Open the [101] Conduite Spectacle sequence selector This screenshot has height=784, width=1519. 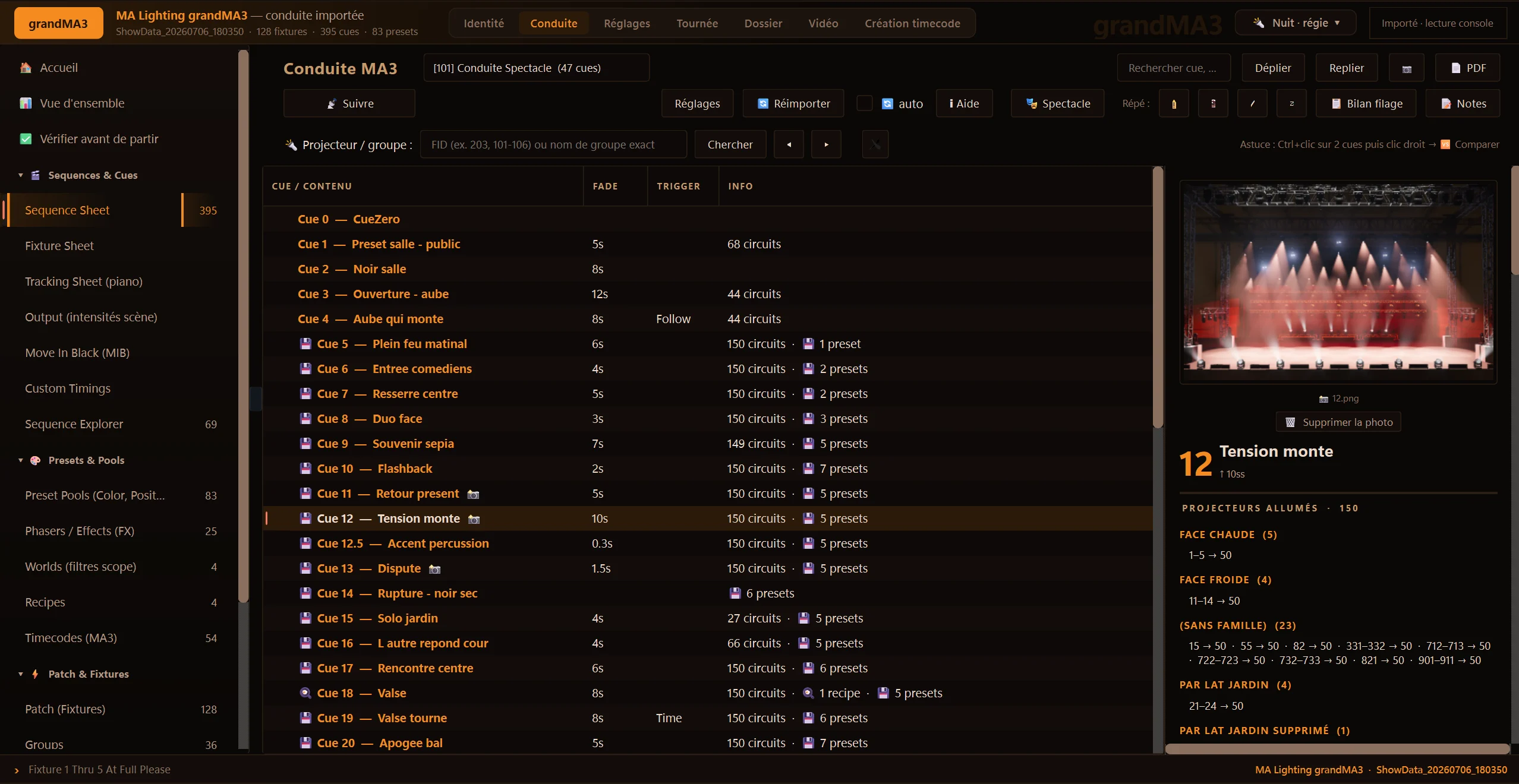[537, 68]
